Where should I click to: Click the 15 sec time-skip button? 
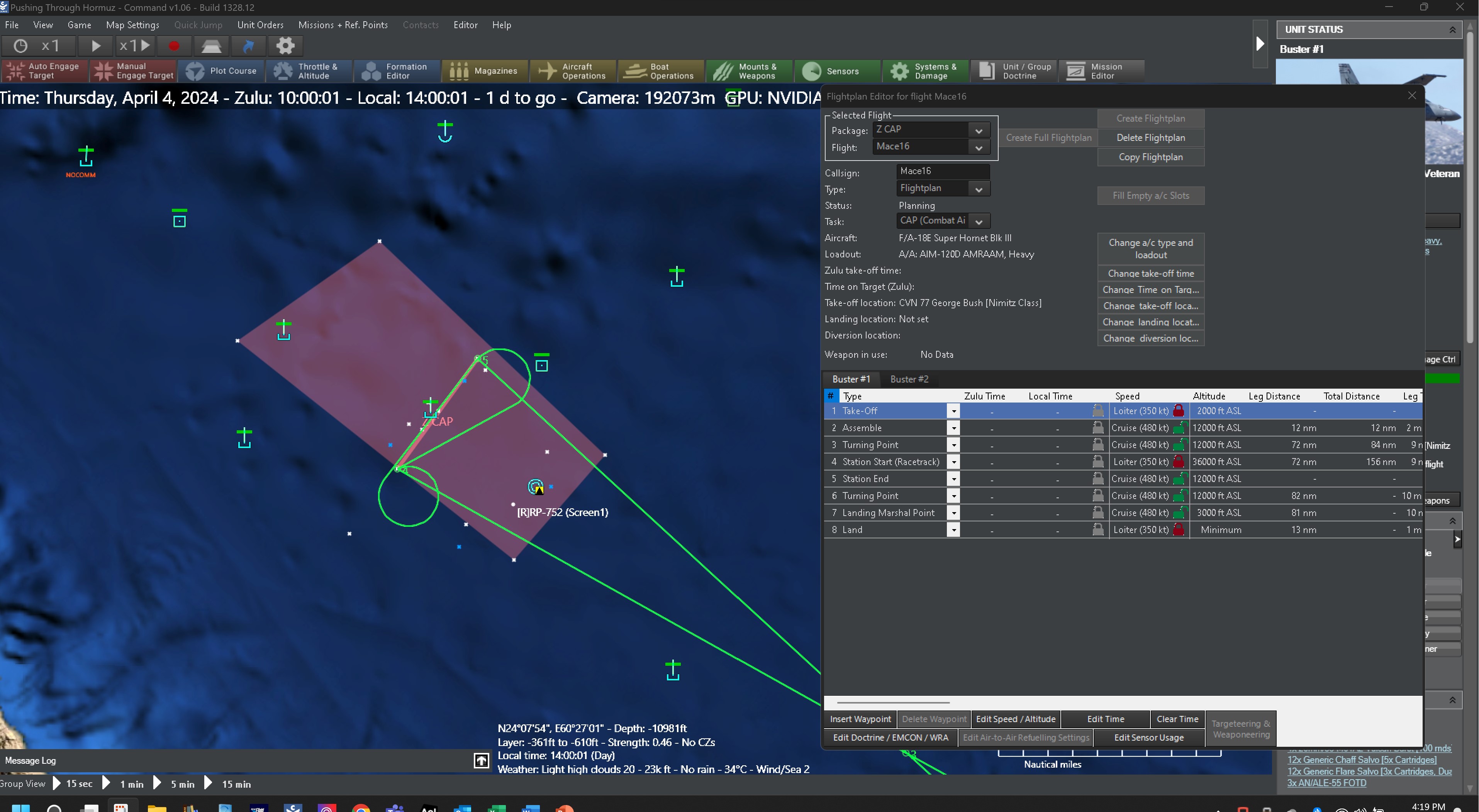[72, 784]
